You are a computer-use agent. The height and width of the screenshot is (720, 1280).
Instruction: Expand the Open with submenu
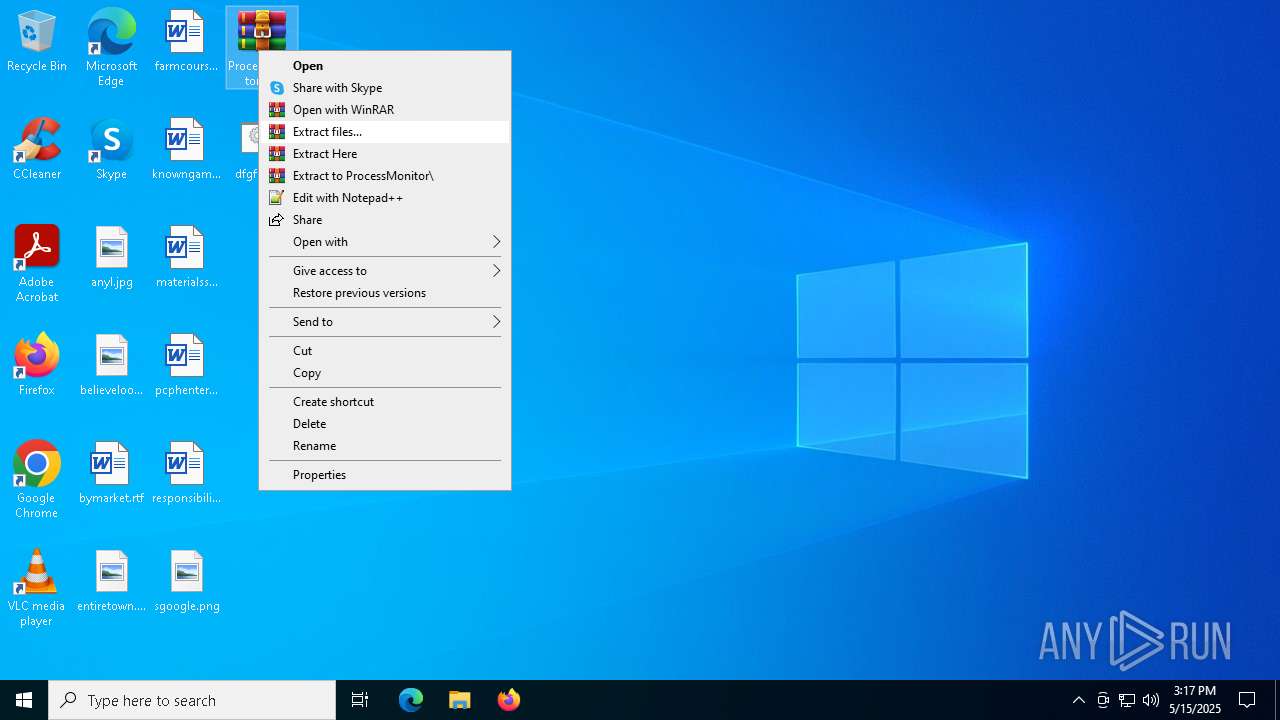pos(385,242)
